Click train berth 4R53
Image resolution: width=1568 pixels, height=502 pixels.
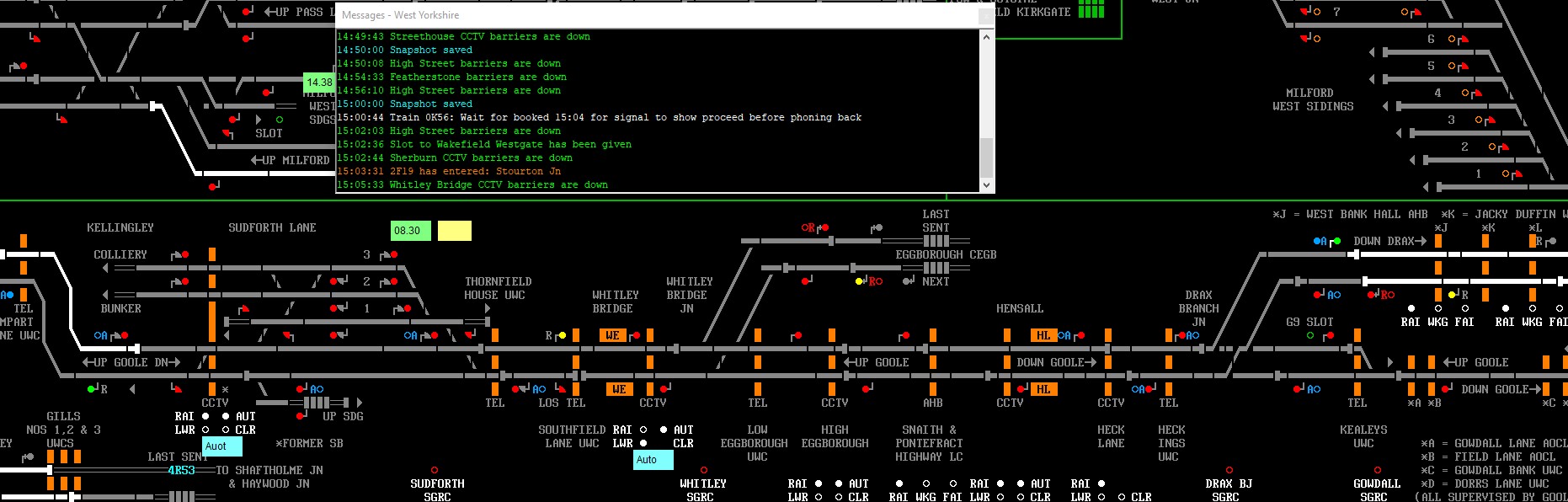point(181,470)
